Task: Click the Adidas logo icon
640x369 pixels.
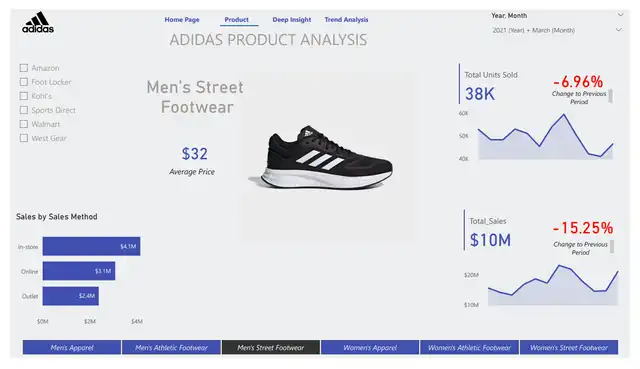Action: pyautogui.click(x=38, y=22)
